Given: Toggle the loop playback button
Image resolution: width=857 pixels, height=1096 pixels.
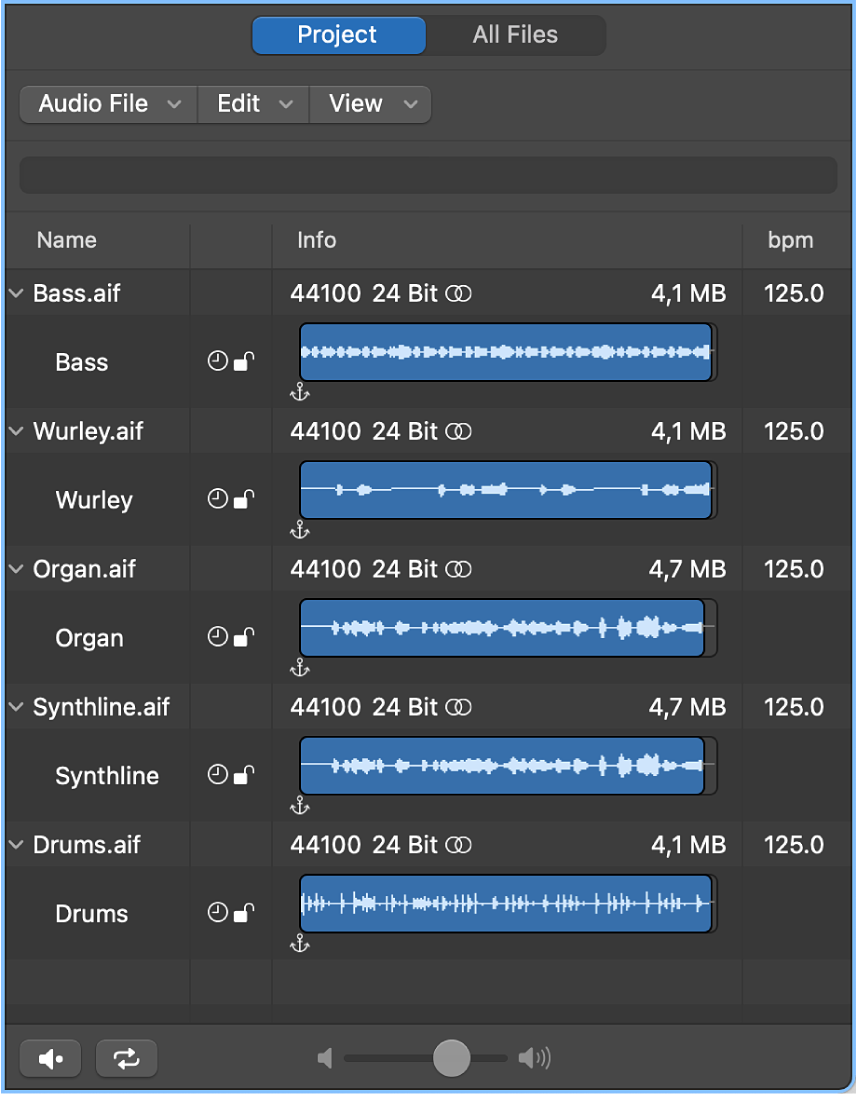Looking at the screenshot, I should (127, 1058).
